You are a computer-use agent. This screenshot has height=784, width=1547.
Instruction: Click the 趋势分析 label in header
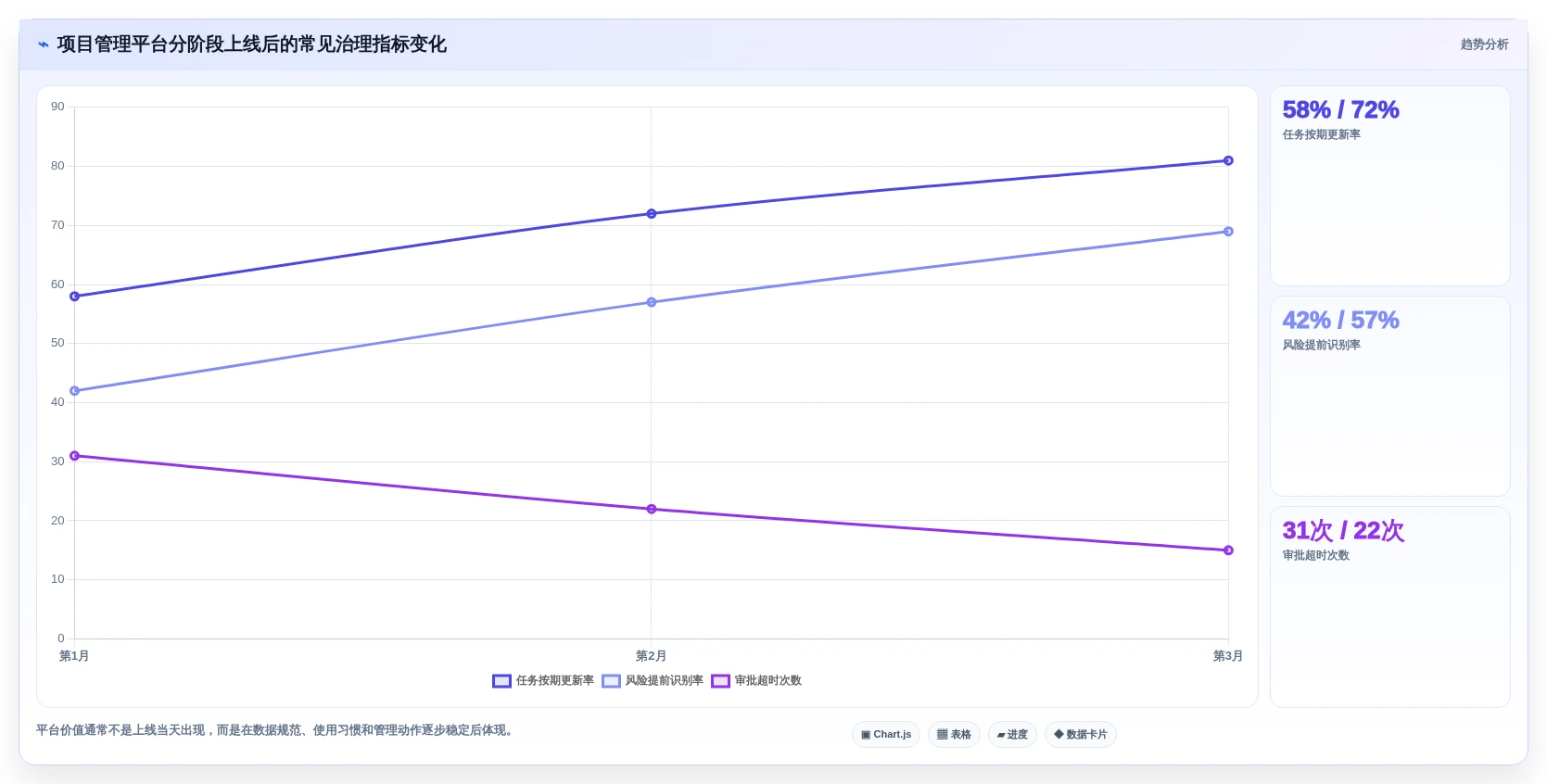click(x=1484, y=44)
